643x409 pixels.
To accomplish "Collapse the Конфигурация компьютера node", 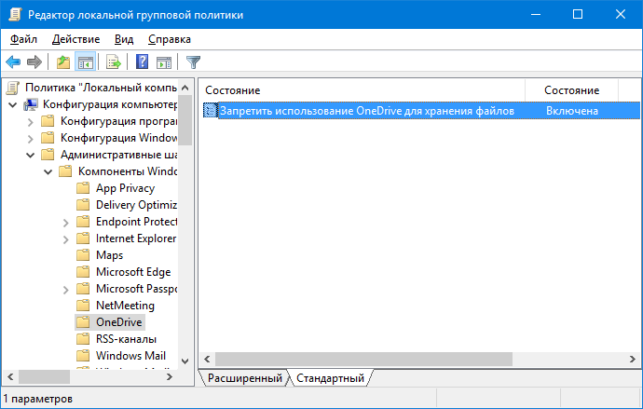I will click(x=13, y=105).
